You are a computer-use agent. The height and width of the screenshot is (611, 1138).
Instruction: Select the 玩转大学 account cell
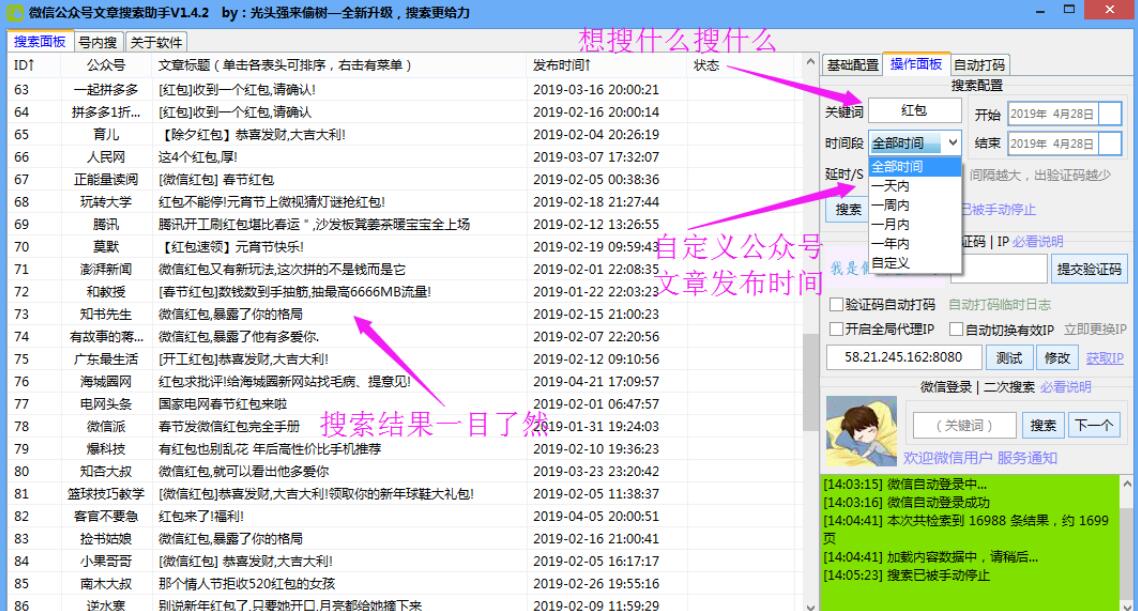tap(106, 202)
